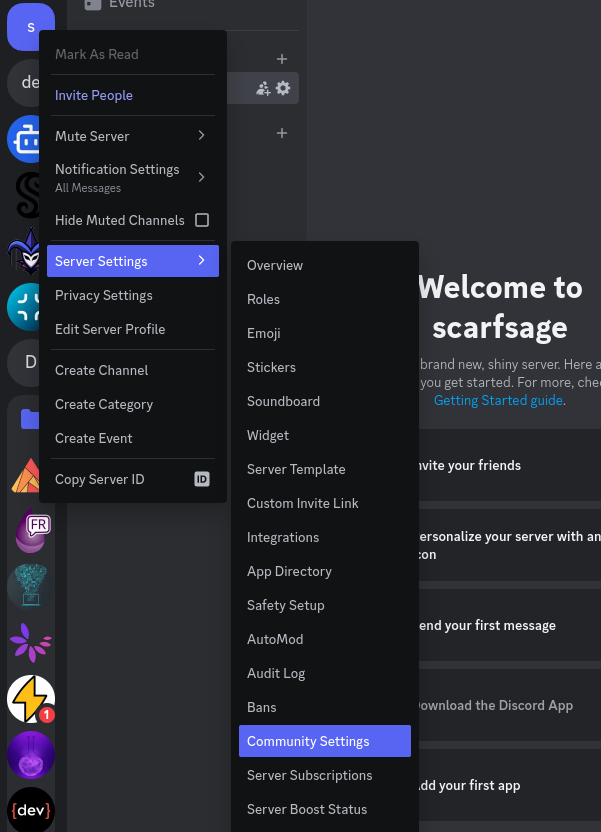
Task: Open App Directory
Action: pyautogui.click(x=325, y=571)
